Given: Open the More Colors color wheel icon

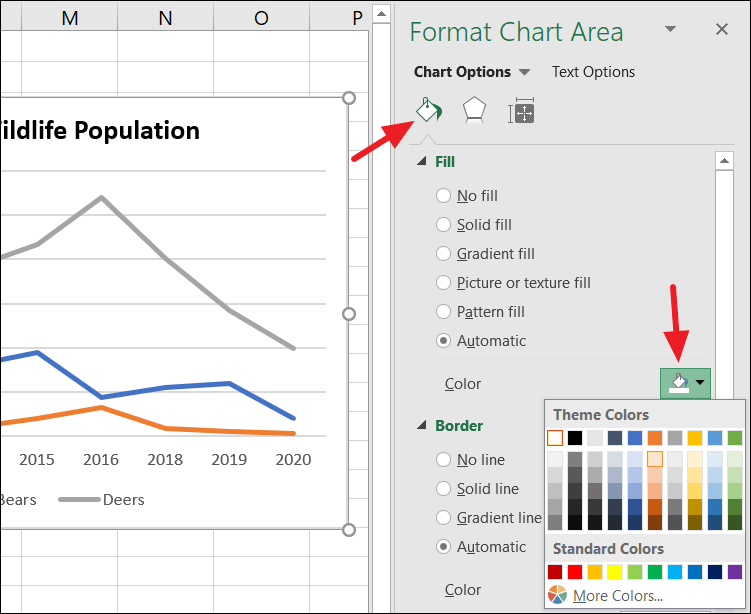Looking at the screenshot, I should [x=558, y=595].
